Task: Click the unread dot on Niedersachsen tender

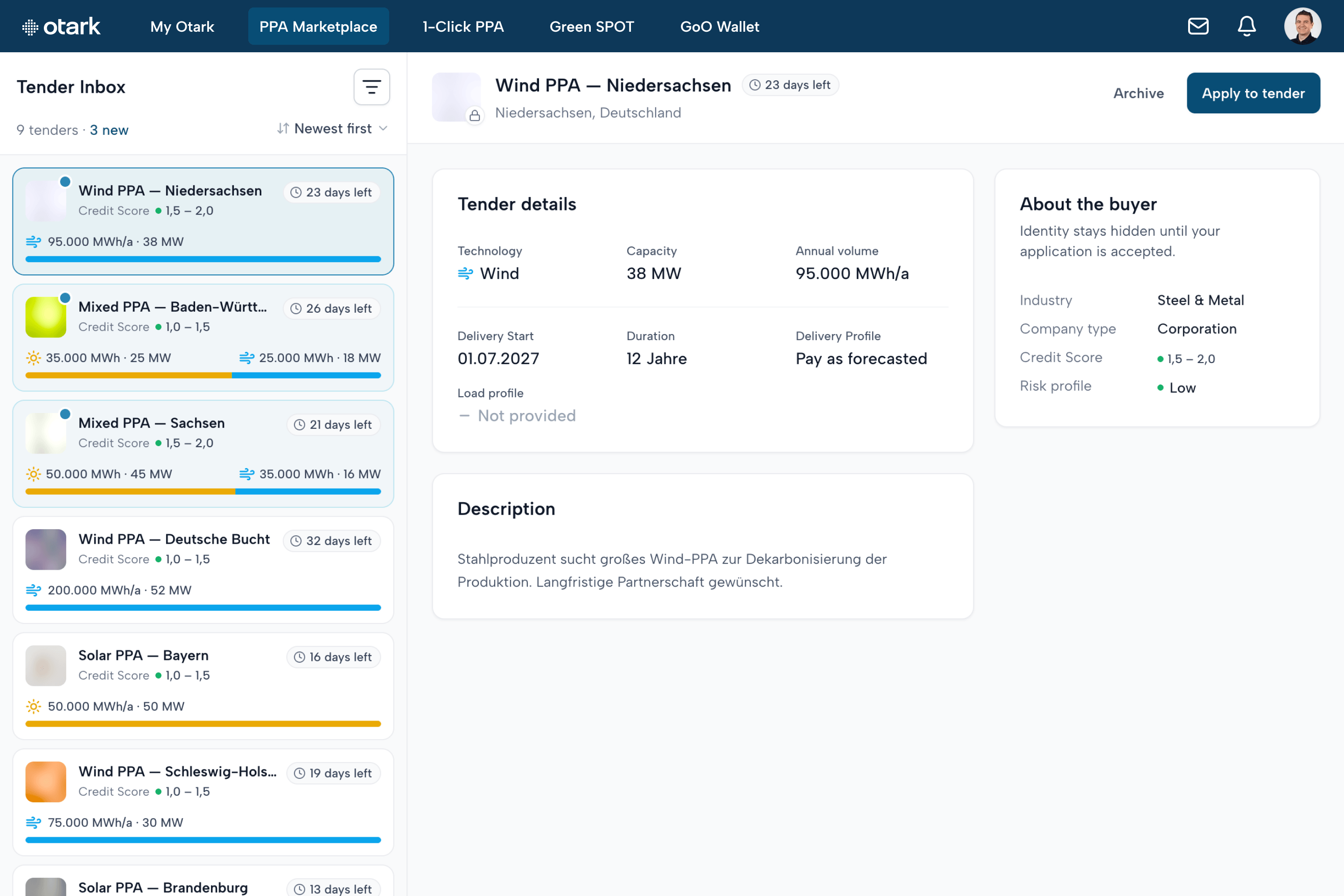Action: tap(65, 182)
